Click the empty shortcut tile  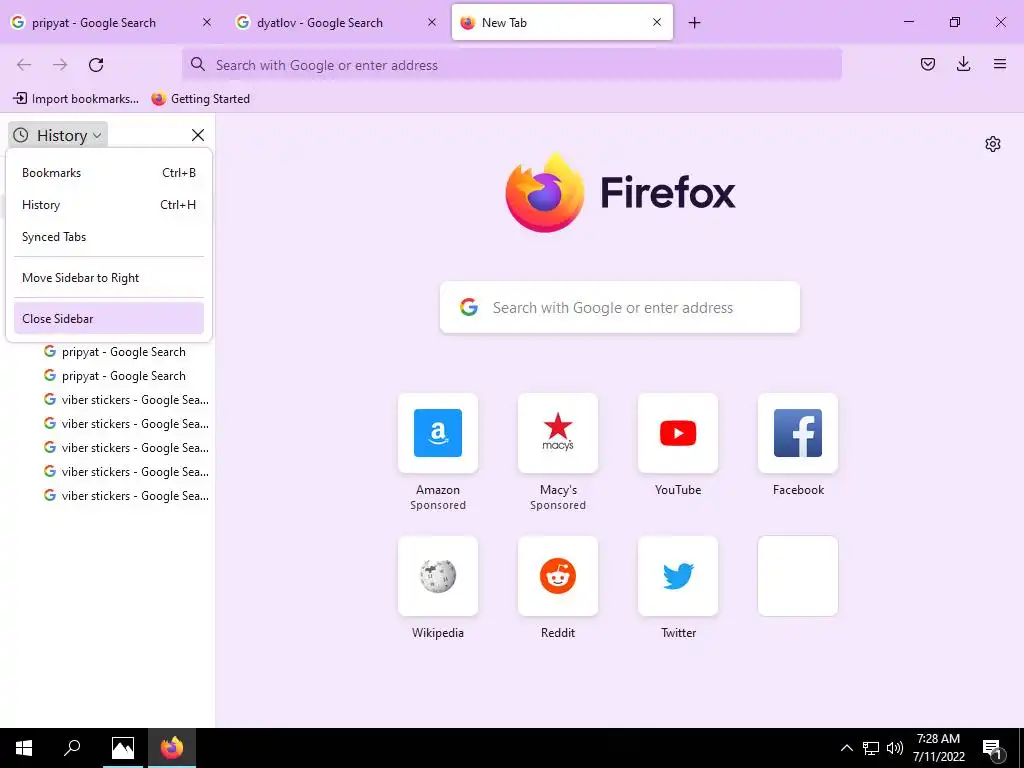click(797, 576)
